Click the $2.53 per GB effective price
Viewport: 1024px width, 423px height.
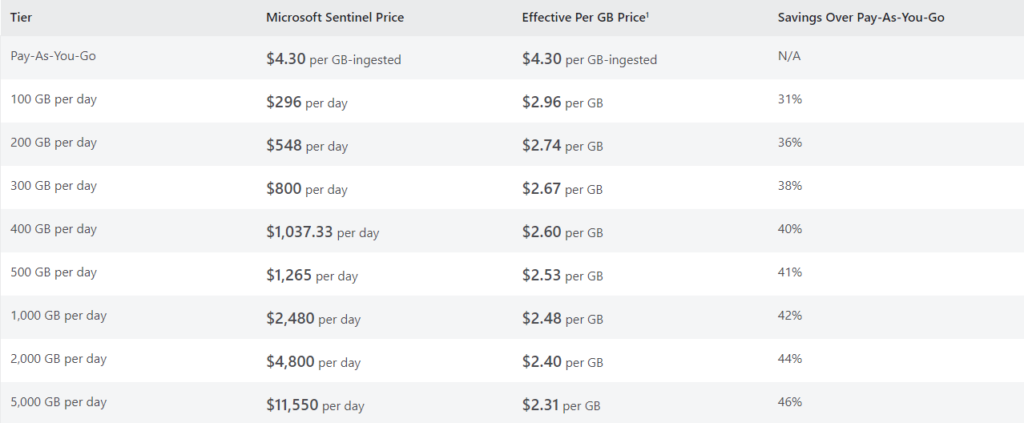click(x=562, y=275)
